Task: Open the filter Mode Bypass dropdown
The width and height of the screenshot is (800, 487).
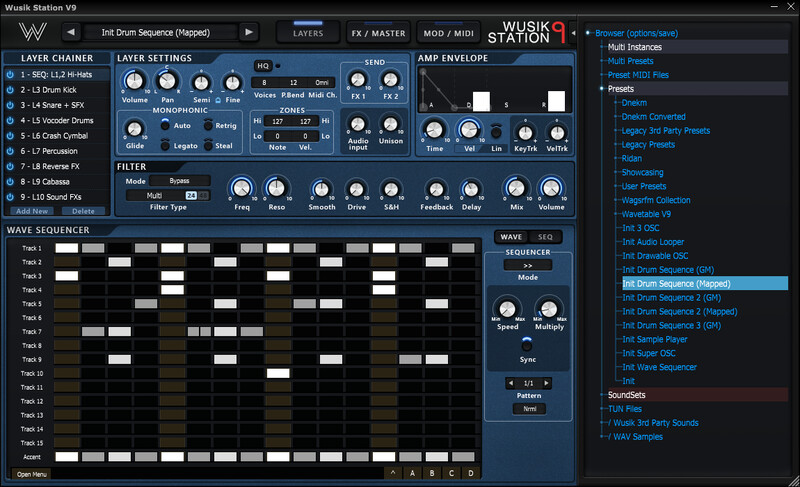Action: coord(180,181)
